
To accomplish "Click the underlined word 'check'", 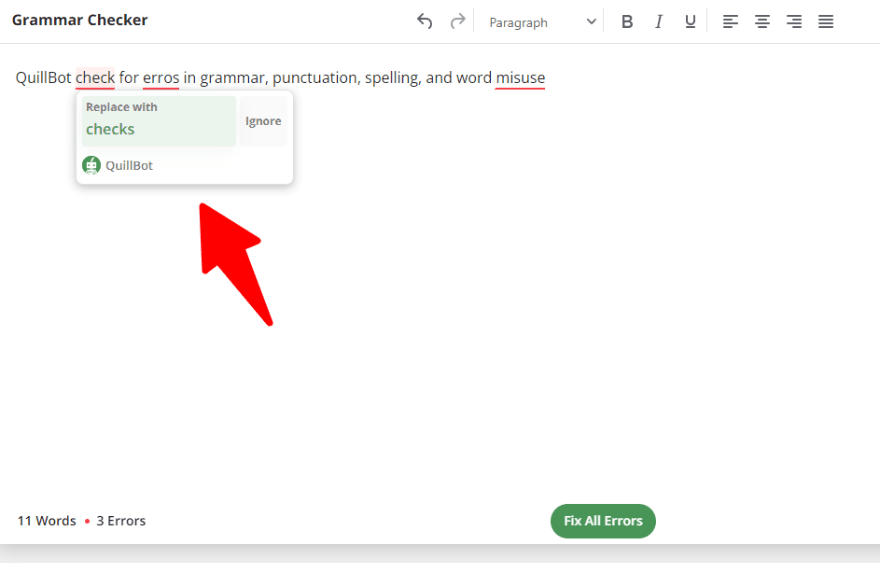I will click(95, 78).
